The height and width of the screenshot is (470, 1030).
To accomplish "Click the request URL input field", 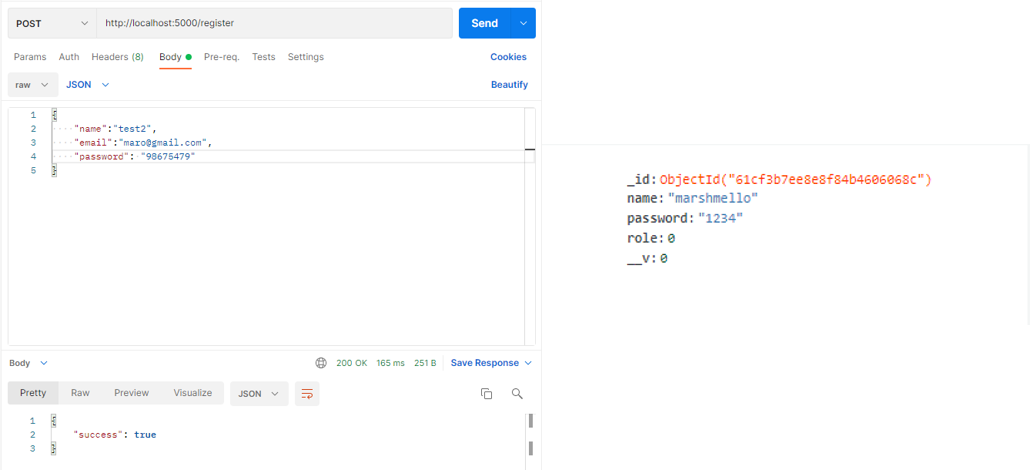I will 275,23.
